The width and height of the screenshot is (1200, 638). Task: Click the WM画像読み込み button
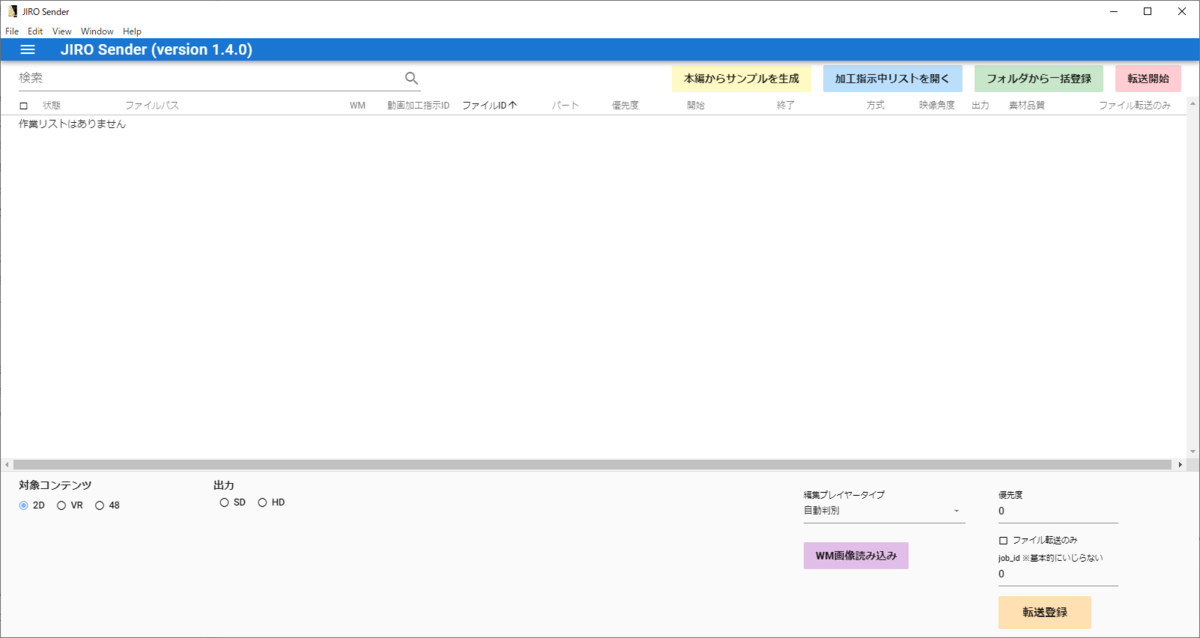pyautogui.click(x=855, y=555)
